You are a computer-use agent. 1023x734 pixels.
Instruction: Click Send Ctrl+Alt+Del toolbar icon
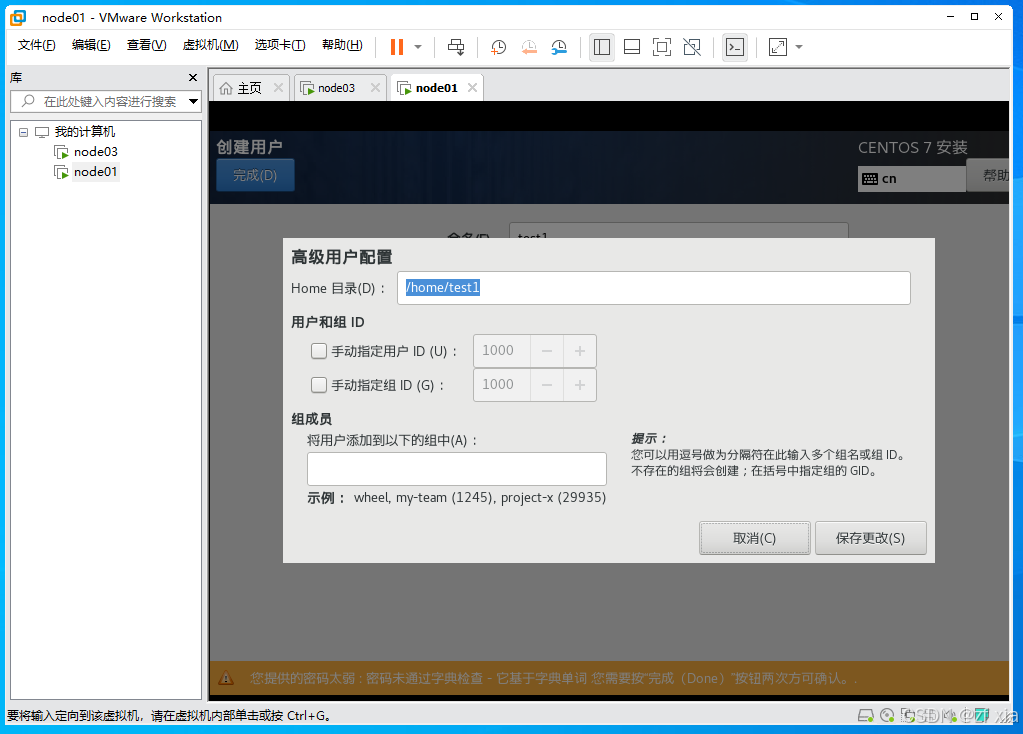[x=456, y=47]
